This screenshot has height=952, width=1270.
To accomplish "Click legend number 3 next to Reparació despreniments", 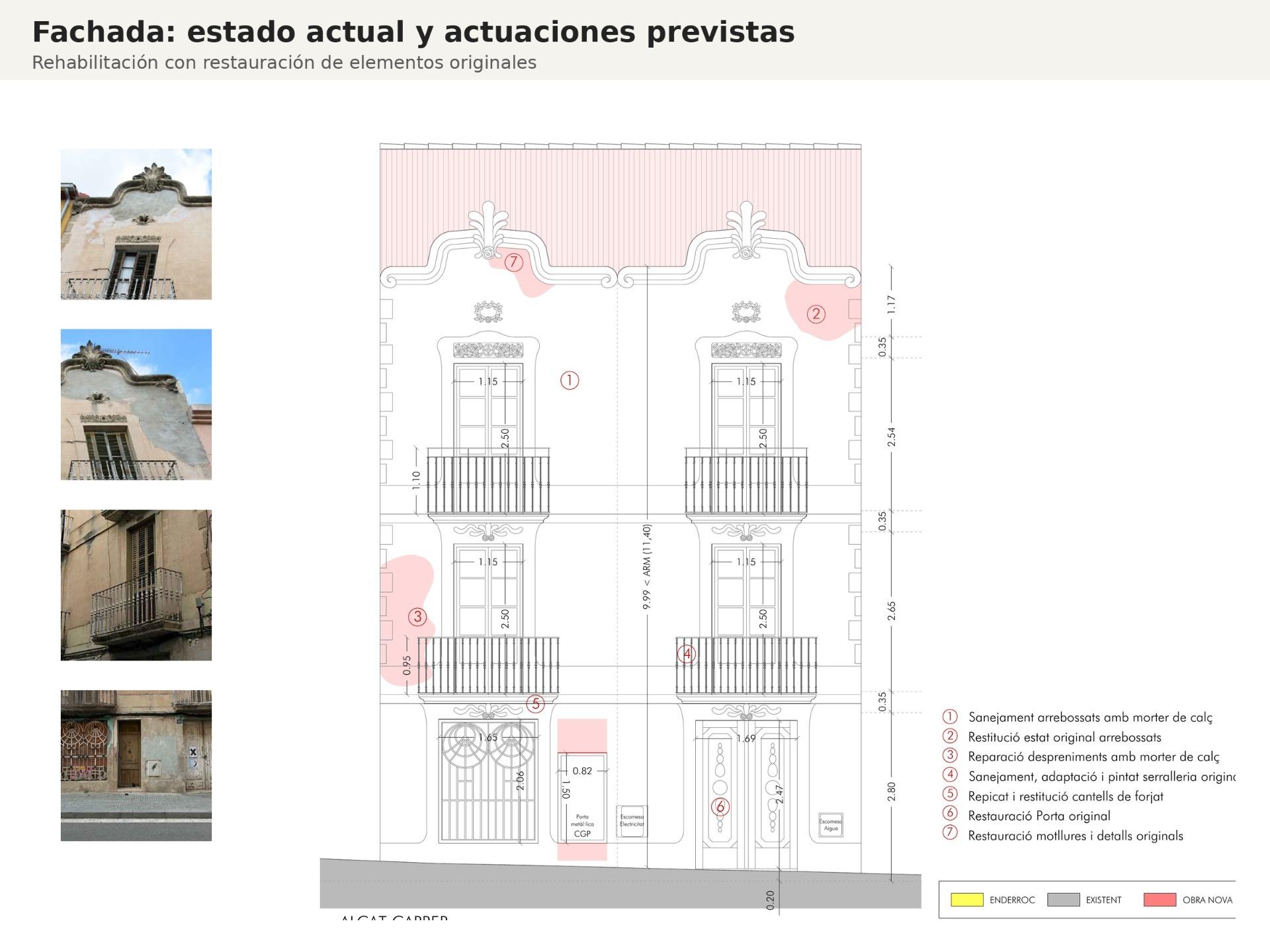I will 950,756.
